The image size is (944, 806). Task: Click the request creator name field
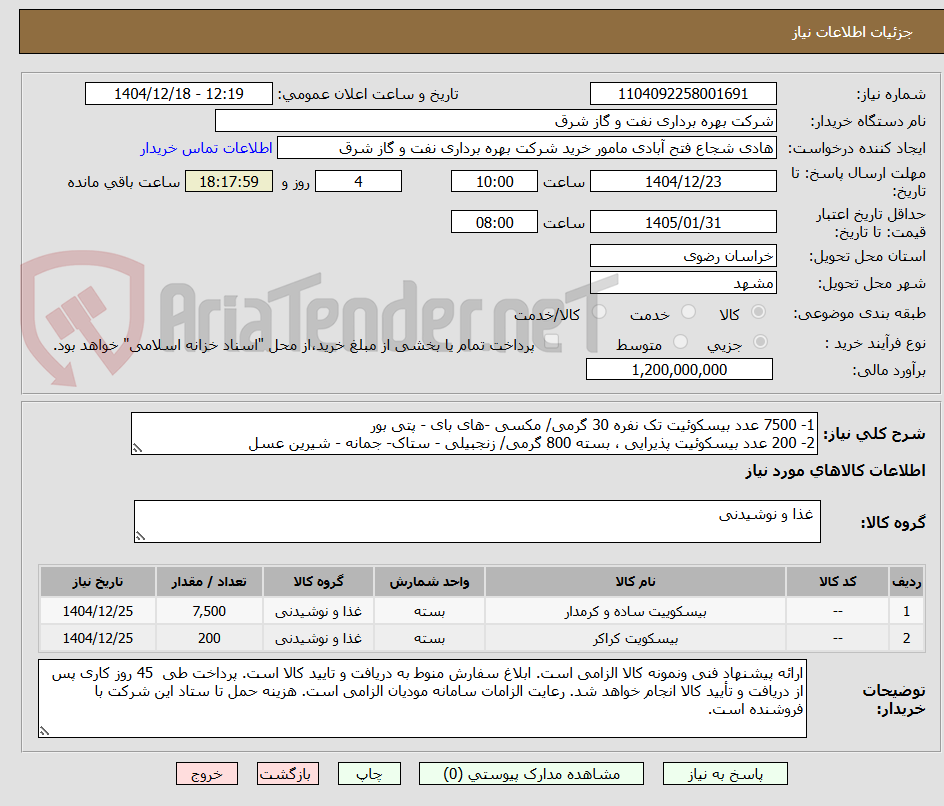527,148
